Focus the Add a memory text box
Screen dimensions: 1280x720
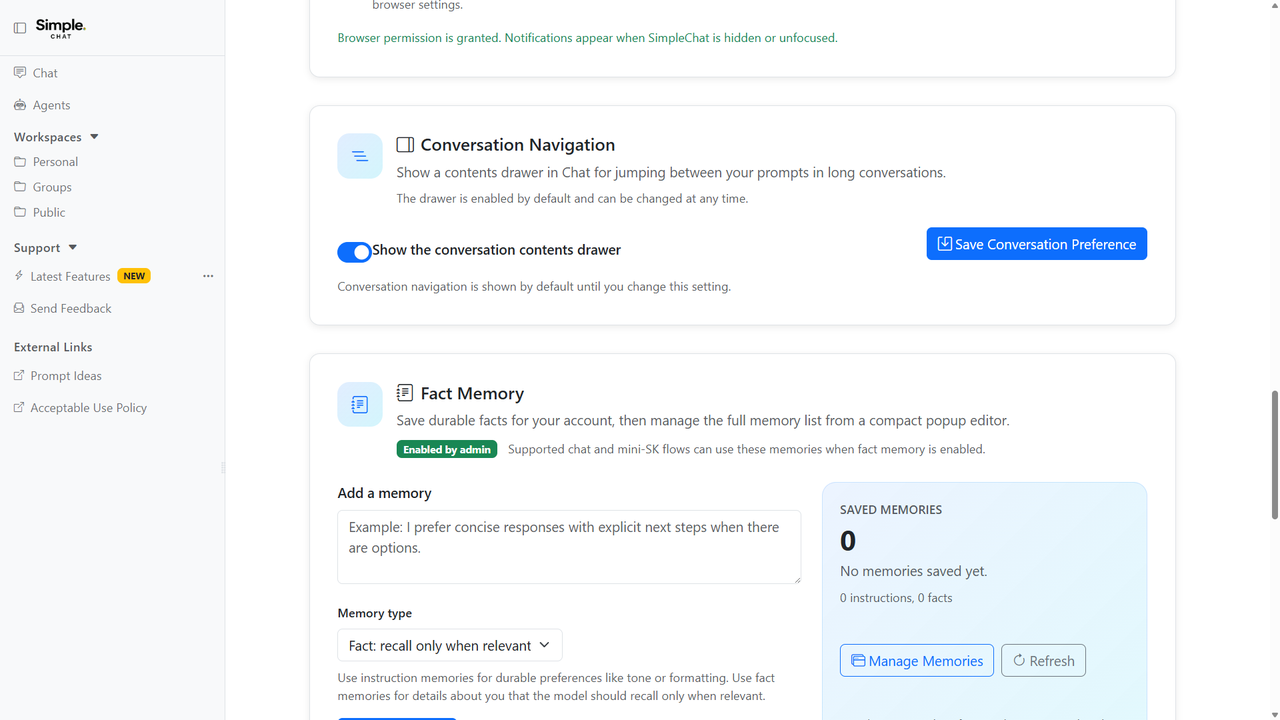(x=569, y=547)
